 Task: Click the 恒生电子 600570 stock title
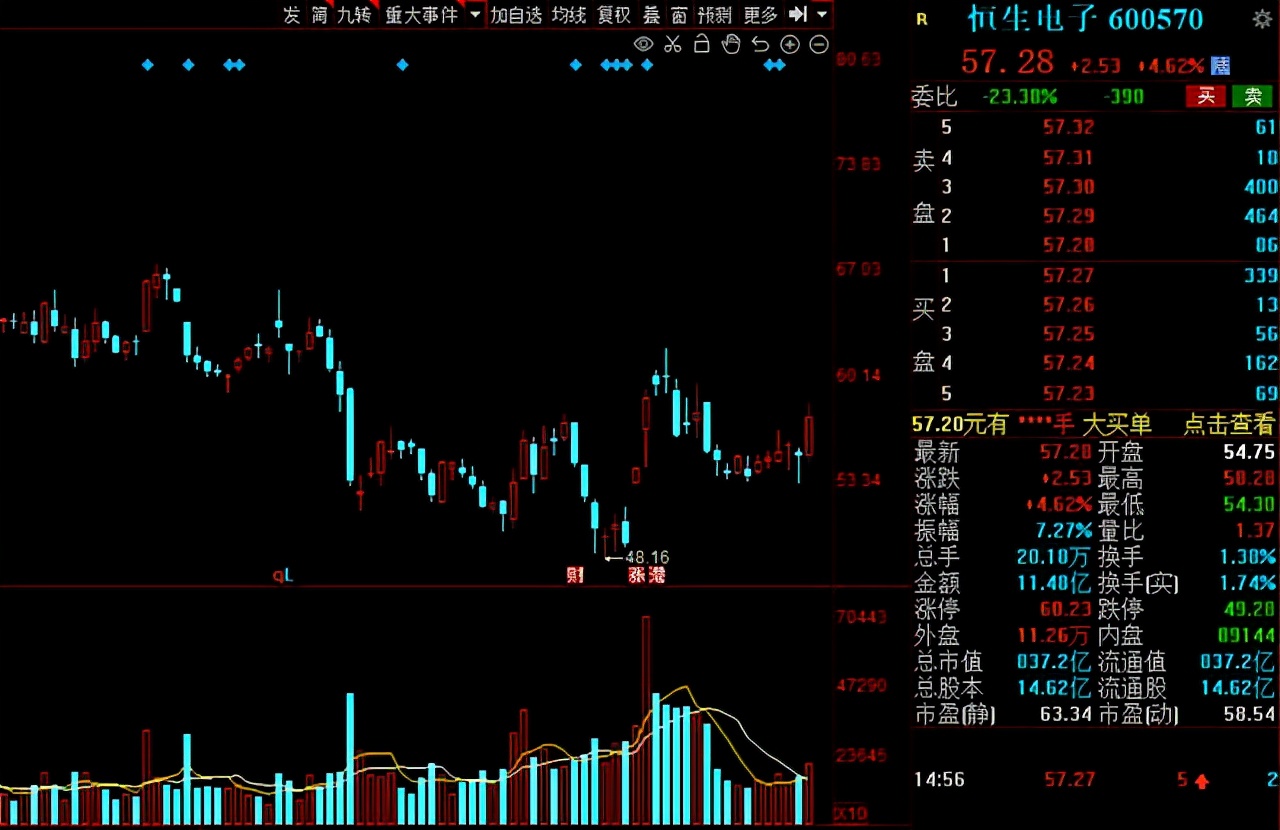pos(1085,18)
